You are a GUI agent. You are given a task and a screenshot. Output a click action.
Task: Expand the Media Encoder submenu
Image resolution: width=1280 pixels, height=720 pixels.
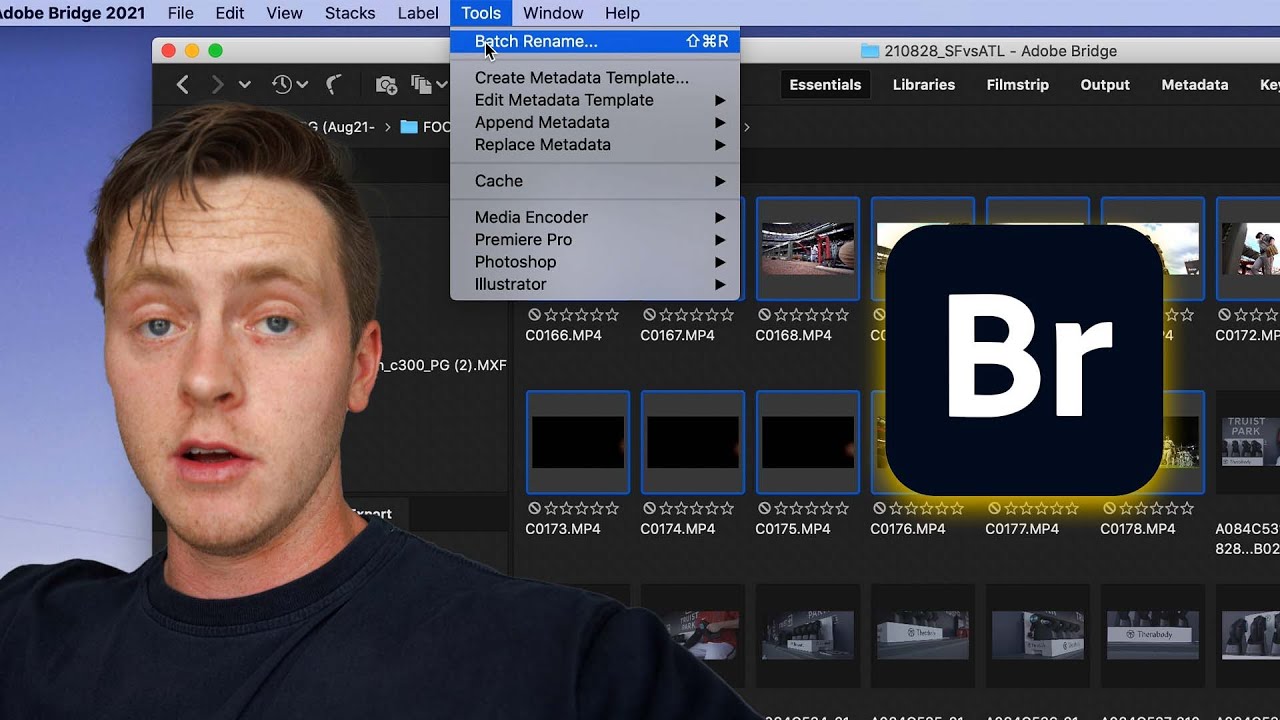click(x=719, y=217)
